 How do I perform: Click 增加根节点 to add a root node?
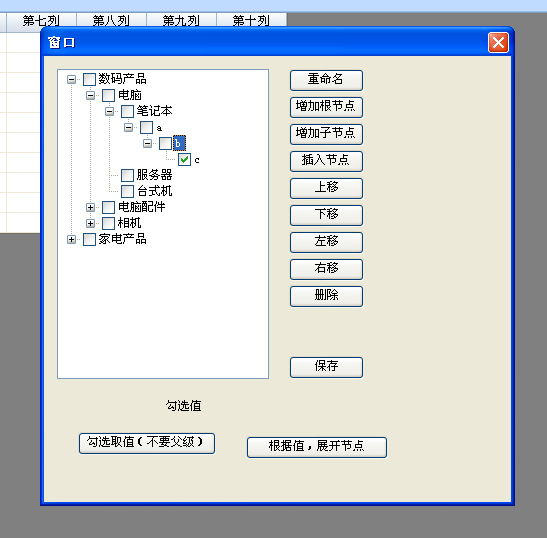click(x=326, y=107)
